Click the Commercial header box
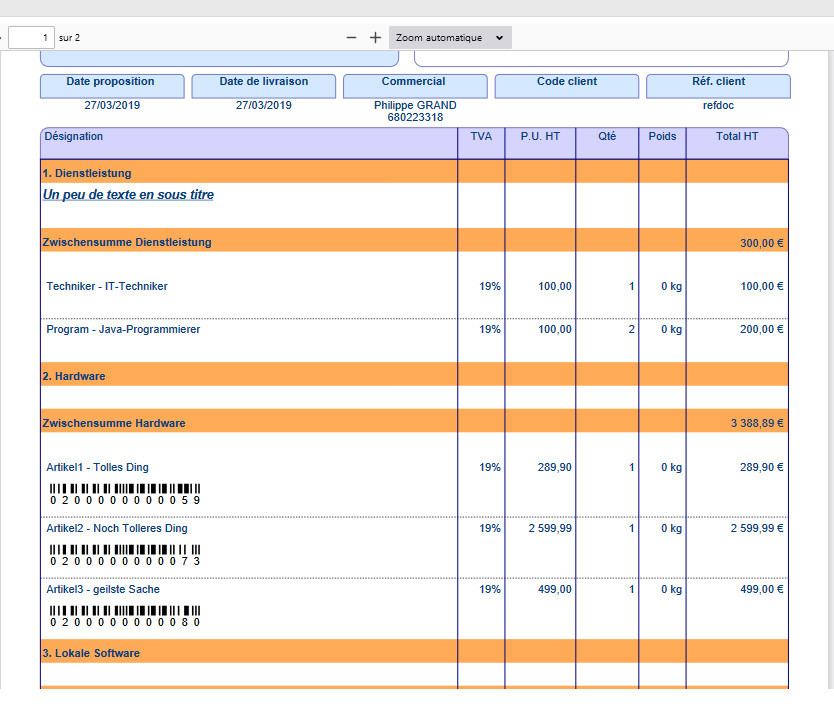Viewport: 834px width, 709px height. (x=414, y=84)
